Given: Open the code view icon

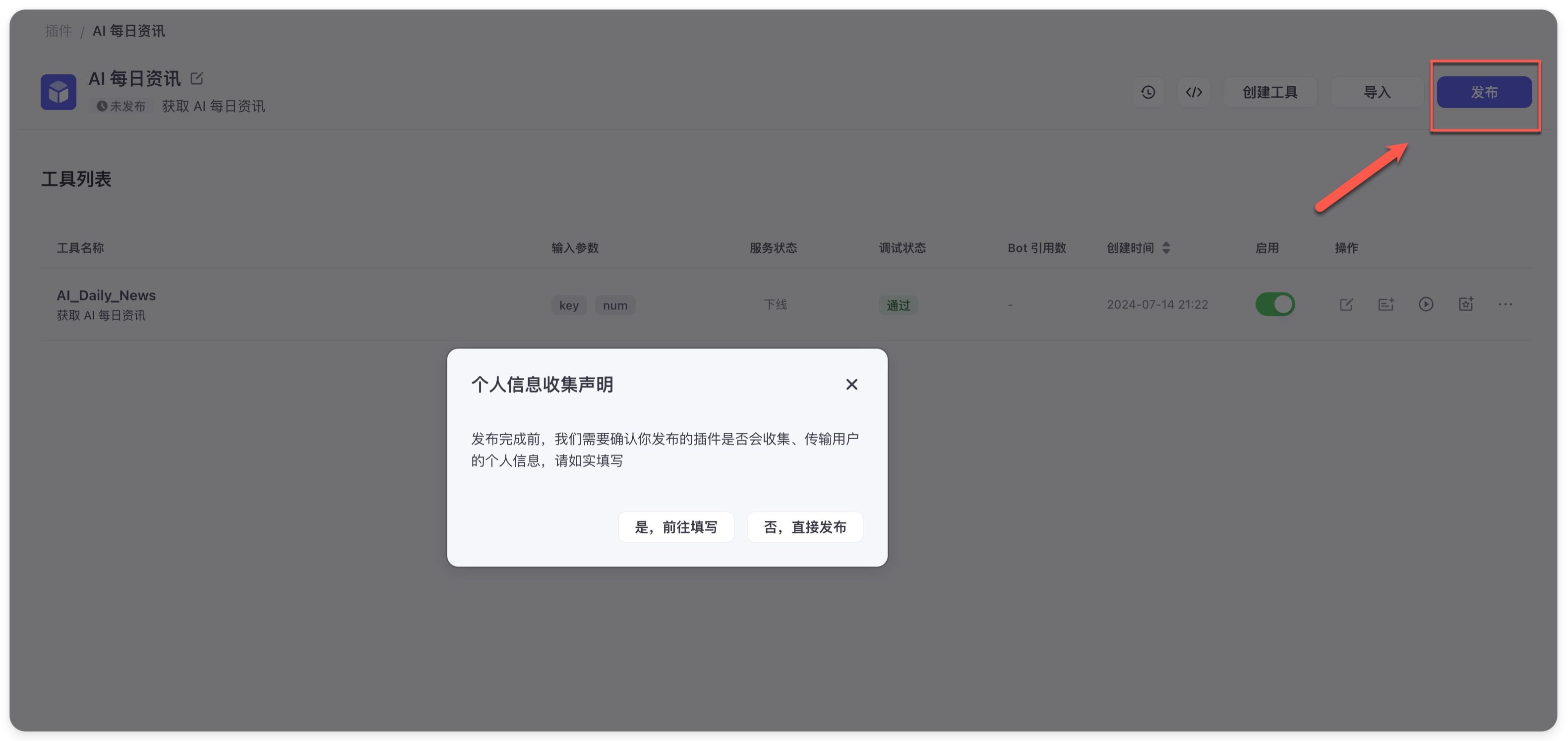Looking at the screenshot, I should [x=1194, y=92].
